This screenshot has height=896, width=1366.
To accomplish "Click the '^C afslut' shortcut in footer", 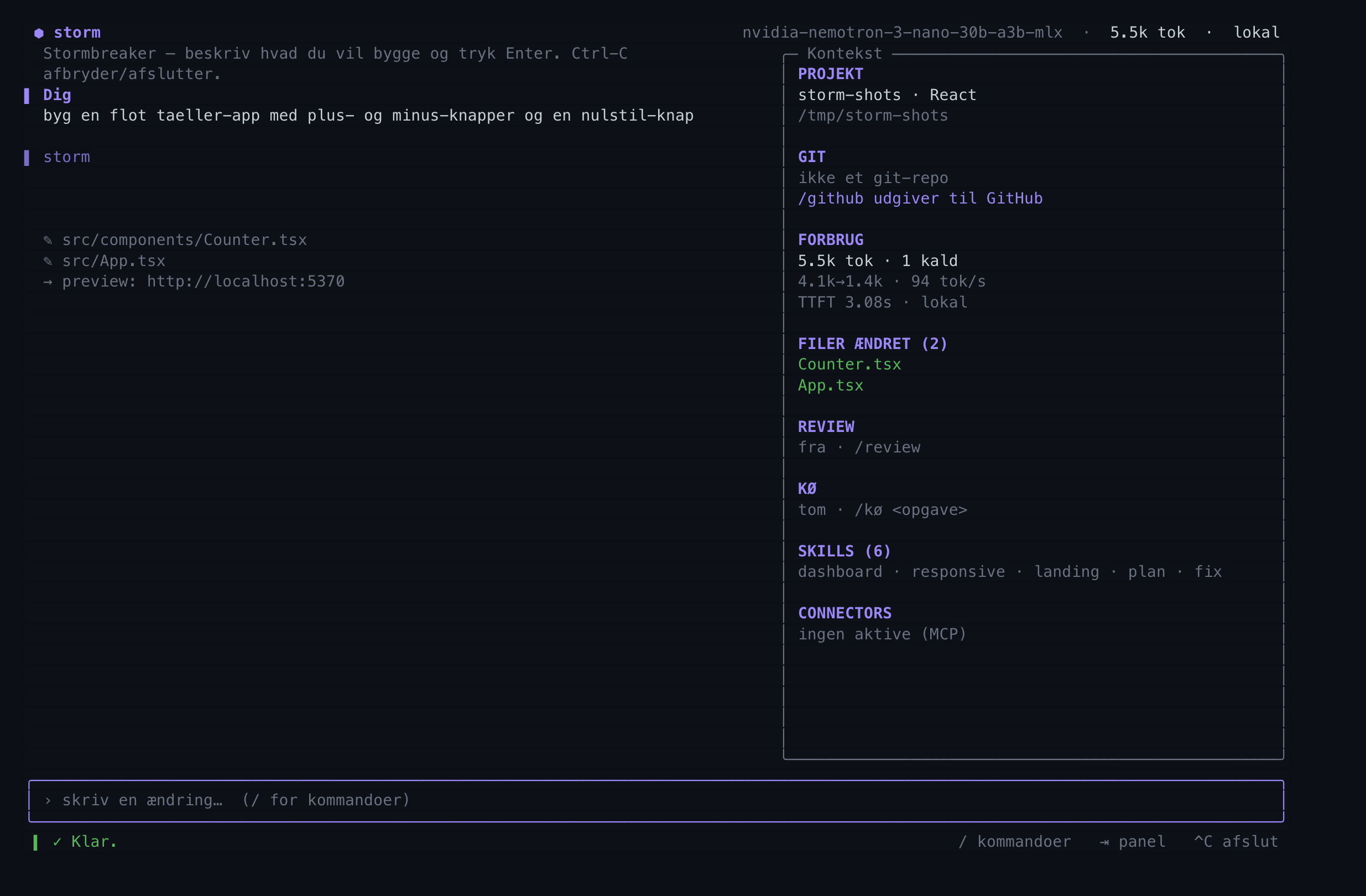I will point(1236,842).
